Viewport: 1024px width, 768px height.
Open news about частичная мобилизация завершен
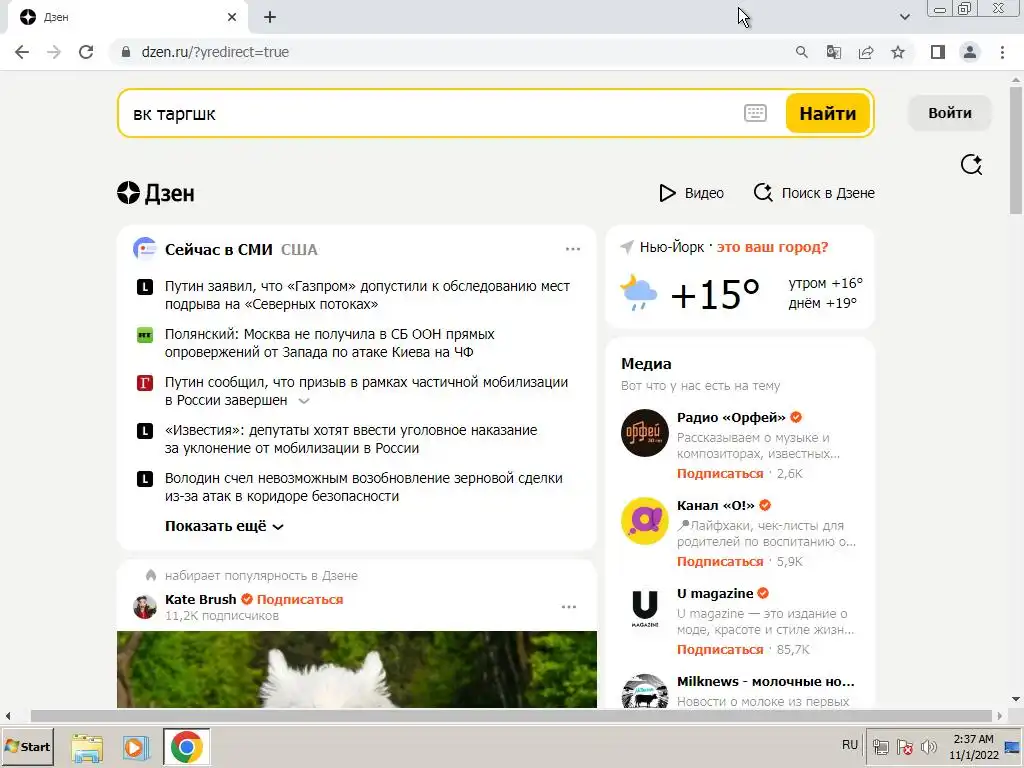pyautogui.click(x=366, y=391)
